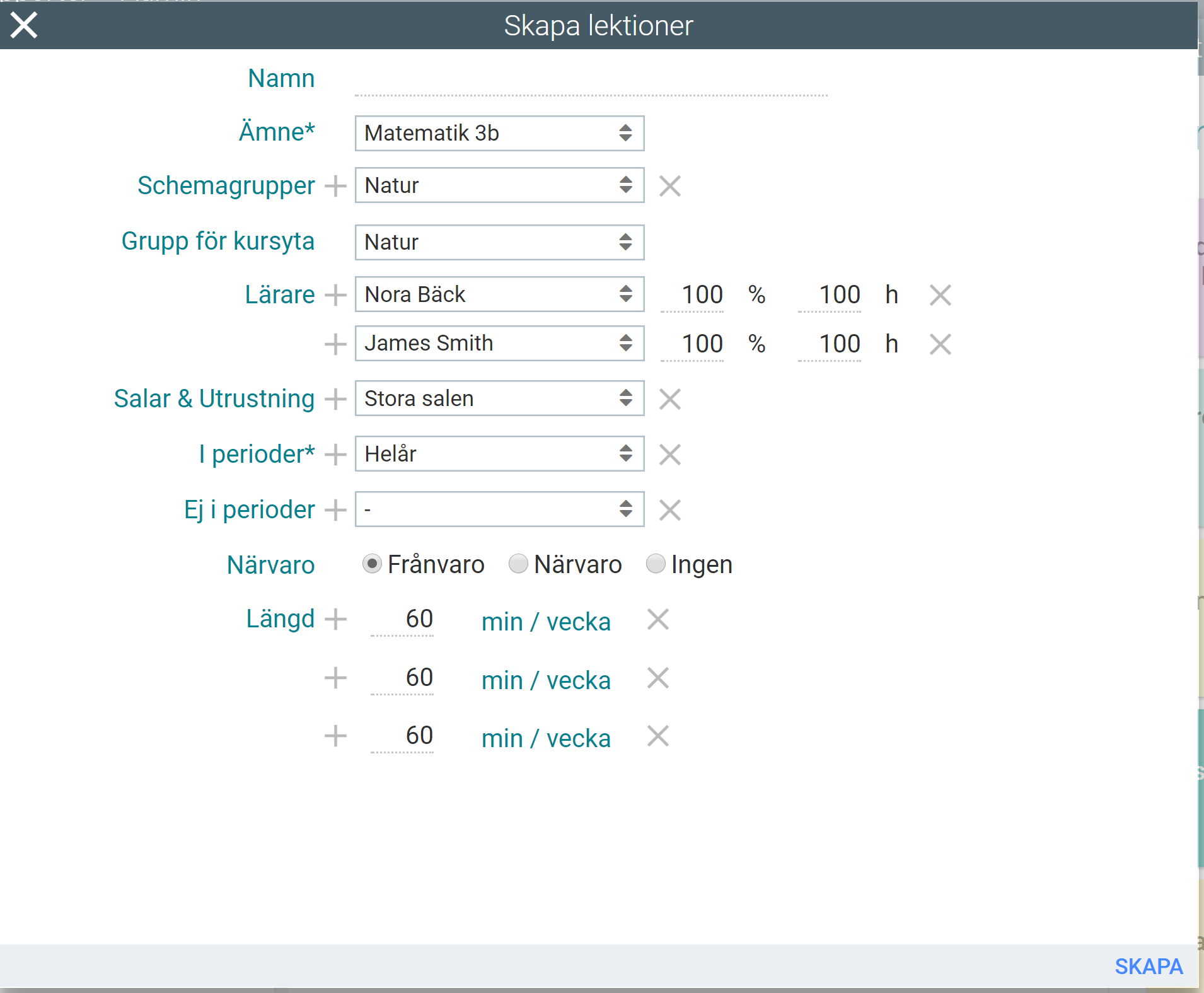Open the James Smith teacher dropdown
Screen dimensions: 1204x993
click(x=499, y=343)
